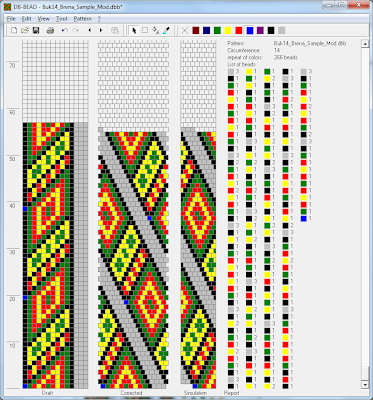Create a new pattern file
The width and height of the screenshot is (373, 400).
[x=14, y=31]
